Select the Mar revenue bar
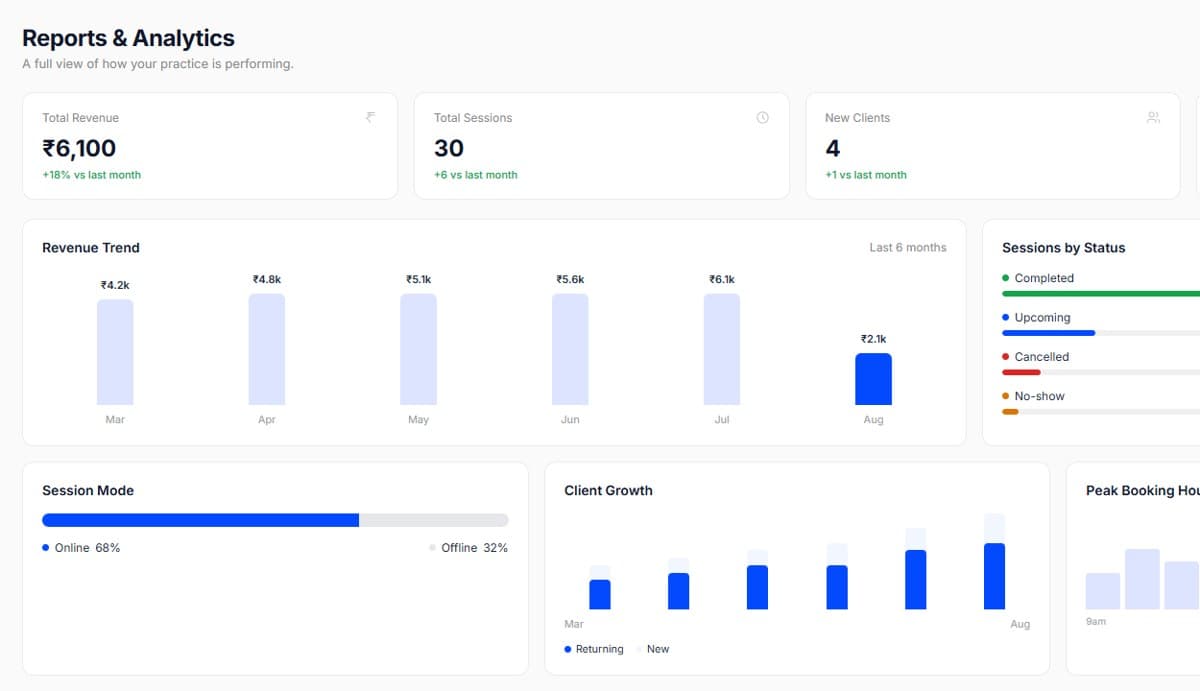 [x=115, y=352]
